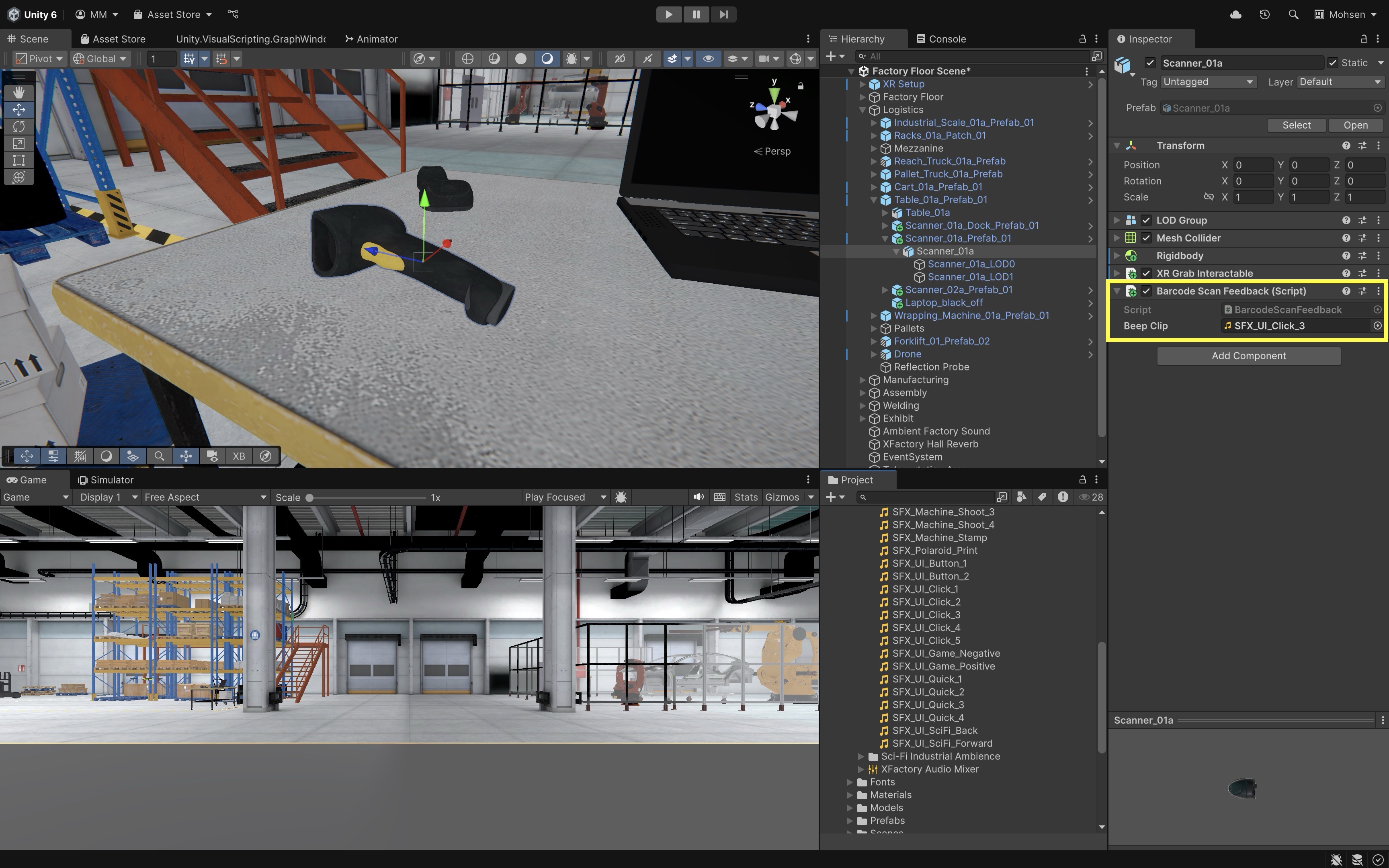Select the Move tool in Scene toolbar
Viewport: 1389px width, 868px height.
pos(18,109)
